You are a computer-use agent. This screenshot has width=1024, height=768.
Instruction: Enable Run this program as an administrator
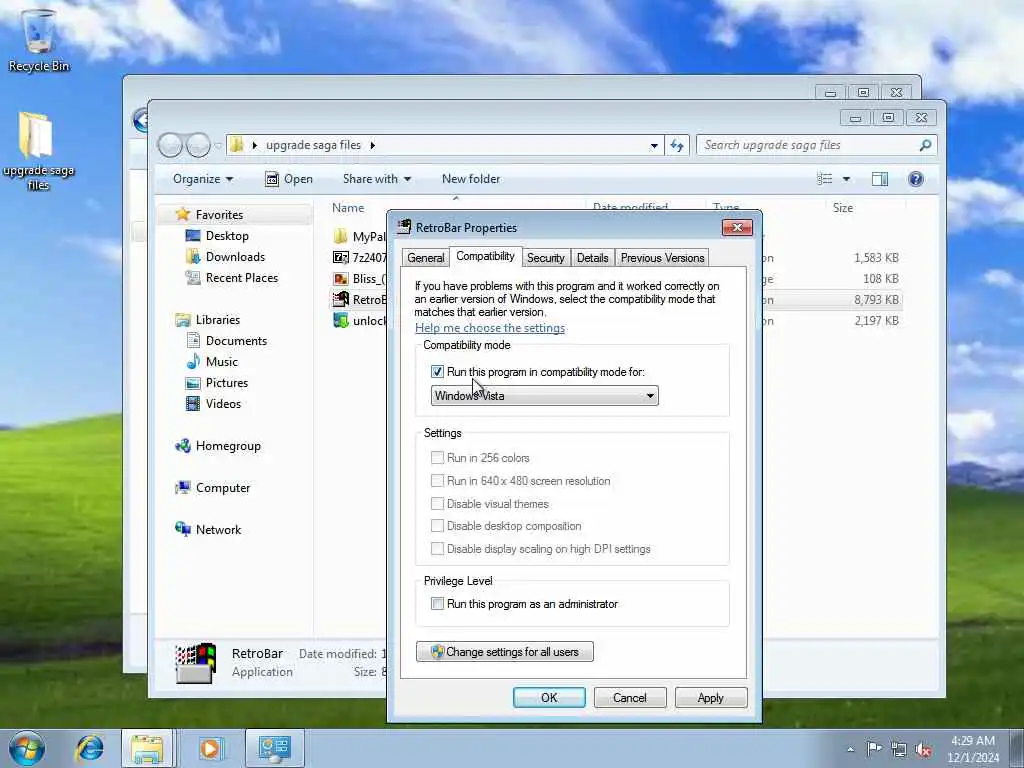[438, 603]
